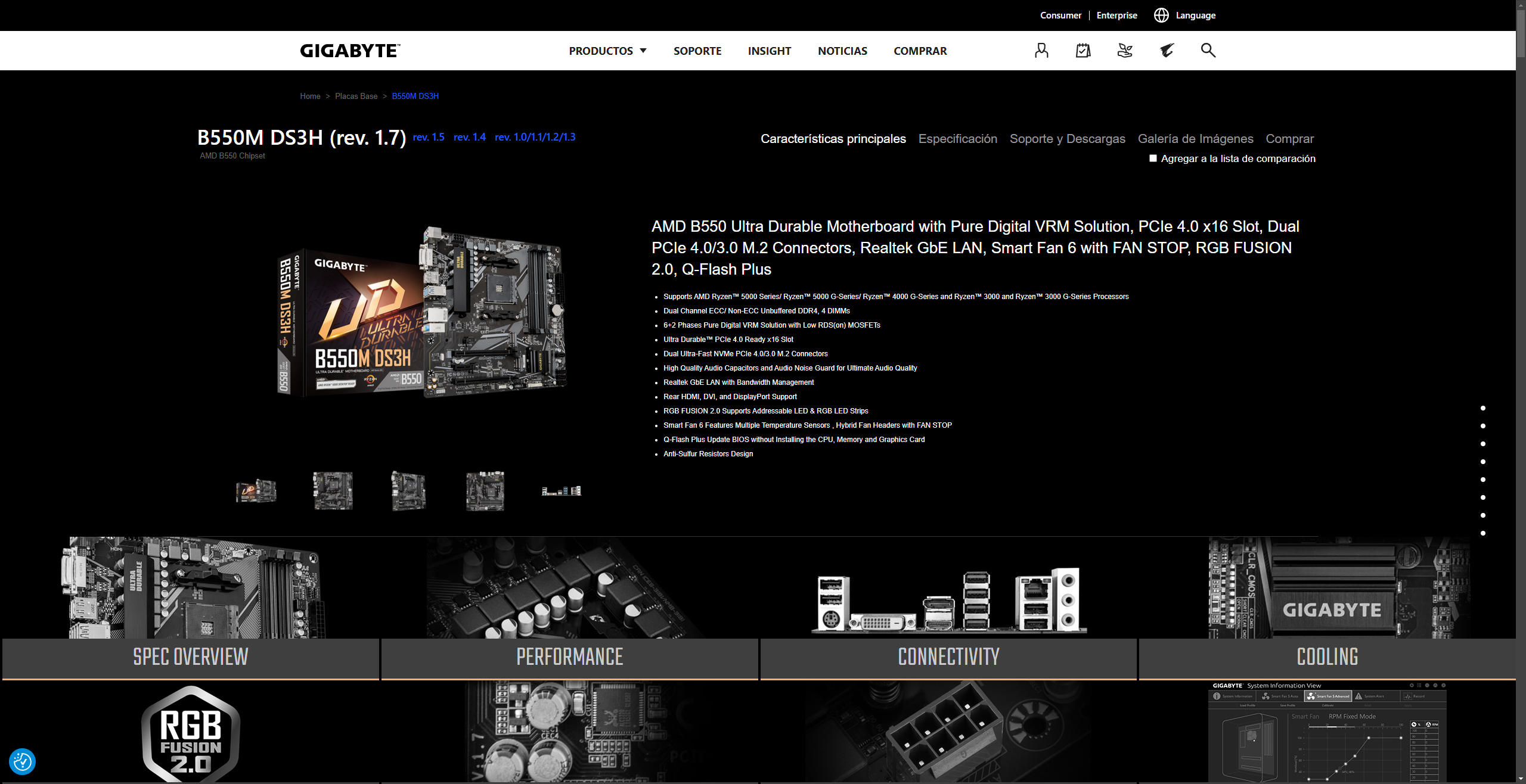Open the SOPORTE menu item
Image resolution: width=1526 pixels, height=784 pixels.
click(697, 51)
